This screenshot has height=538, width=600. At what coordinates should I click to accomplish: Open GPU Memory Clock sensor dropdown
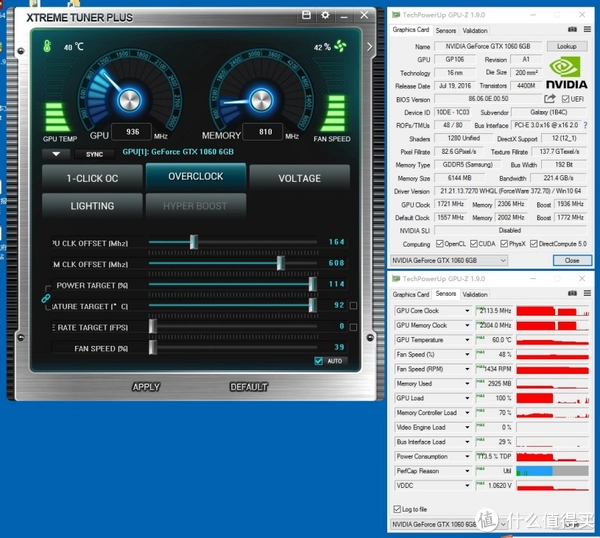(467, 325)
